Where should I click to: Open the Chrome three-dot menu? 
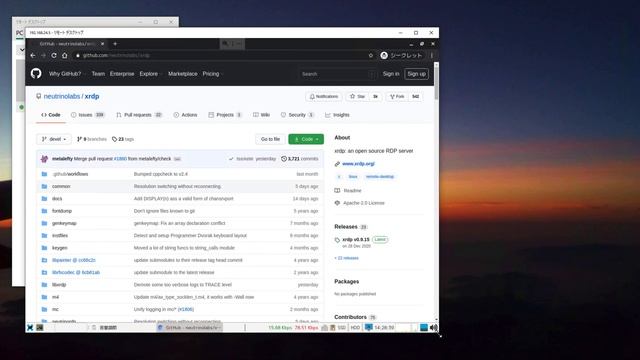pos(431,56)
